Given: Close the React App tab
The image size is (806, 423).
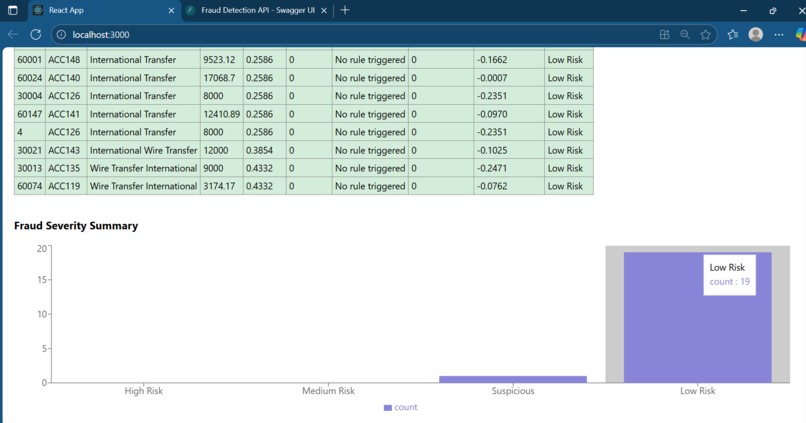Looking at the screenshot, I should (x=171, y=10).
